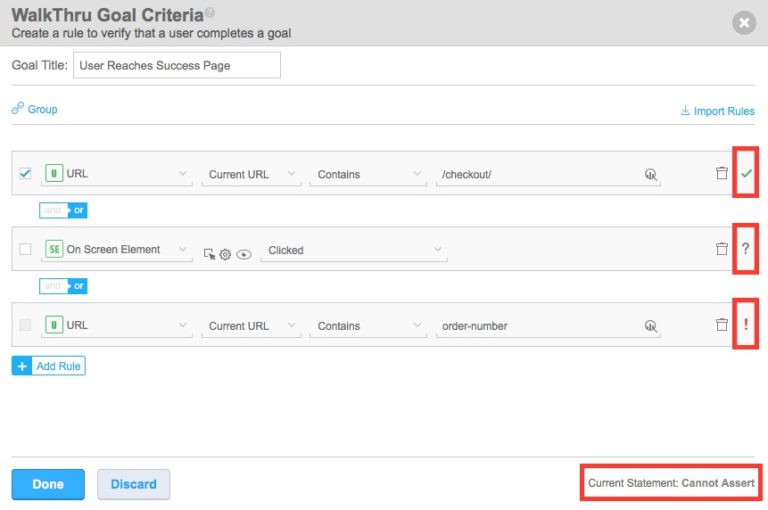768x510 pixels.
Task: Click the help icon beside WalkThru Goal Criteria
Action: click(x=209, y=13)
